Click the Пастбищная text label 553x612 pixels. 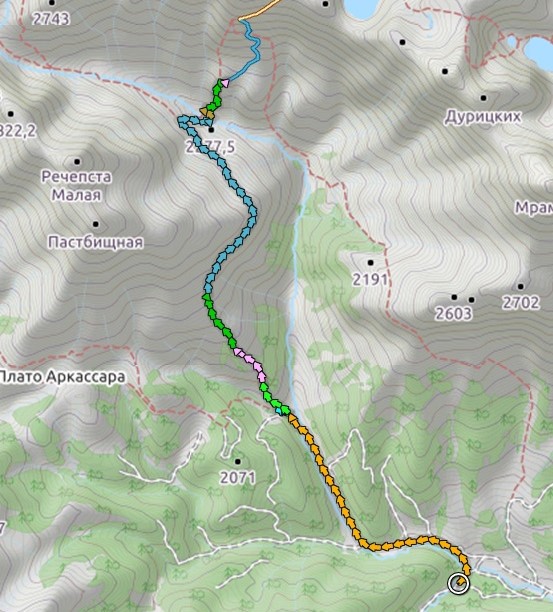pyautogui.click(x=96, y=242)
